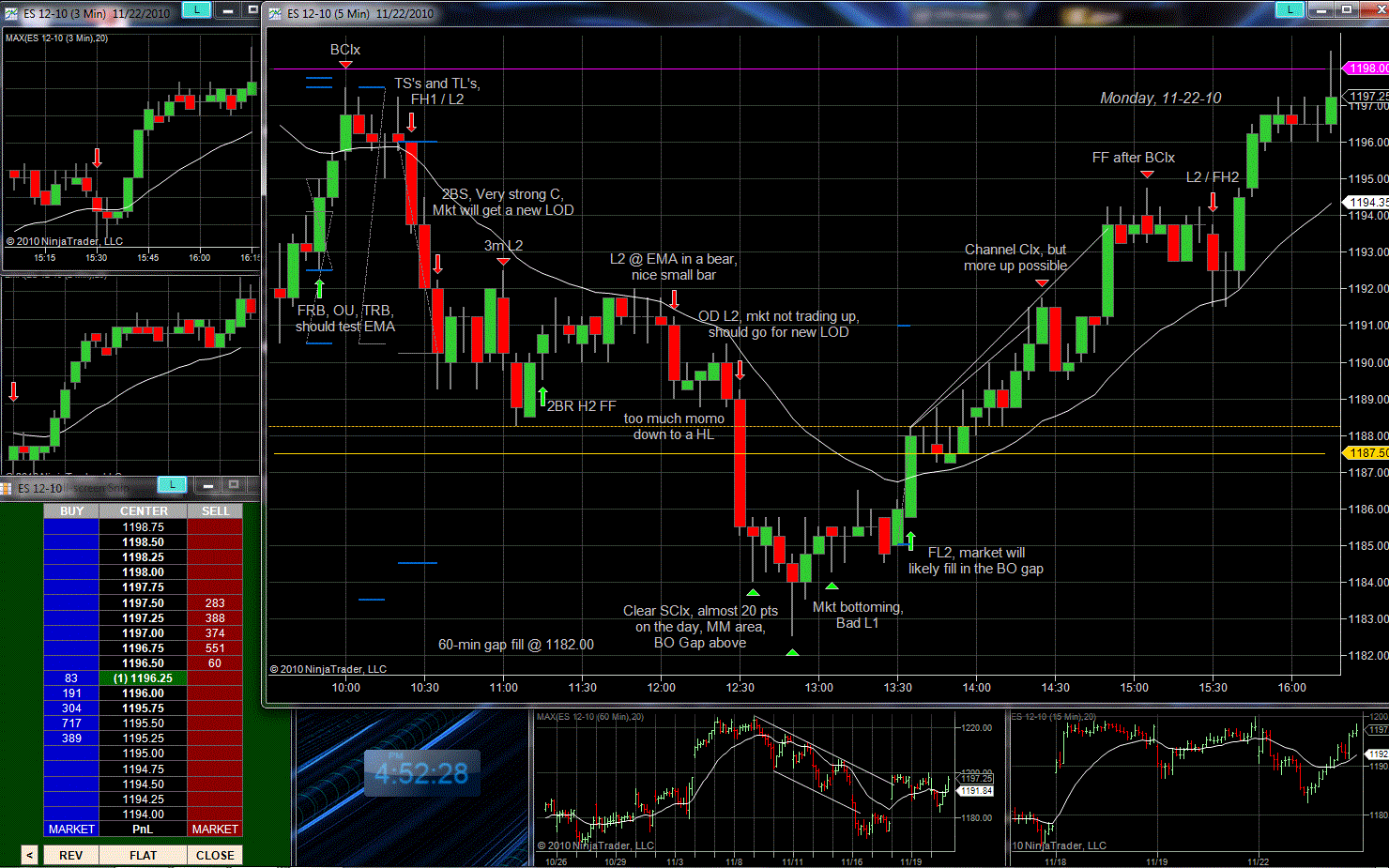Click the green triangle above Mkt bottoming text

832,586
